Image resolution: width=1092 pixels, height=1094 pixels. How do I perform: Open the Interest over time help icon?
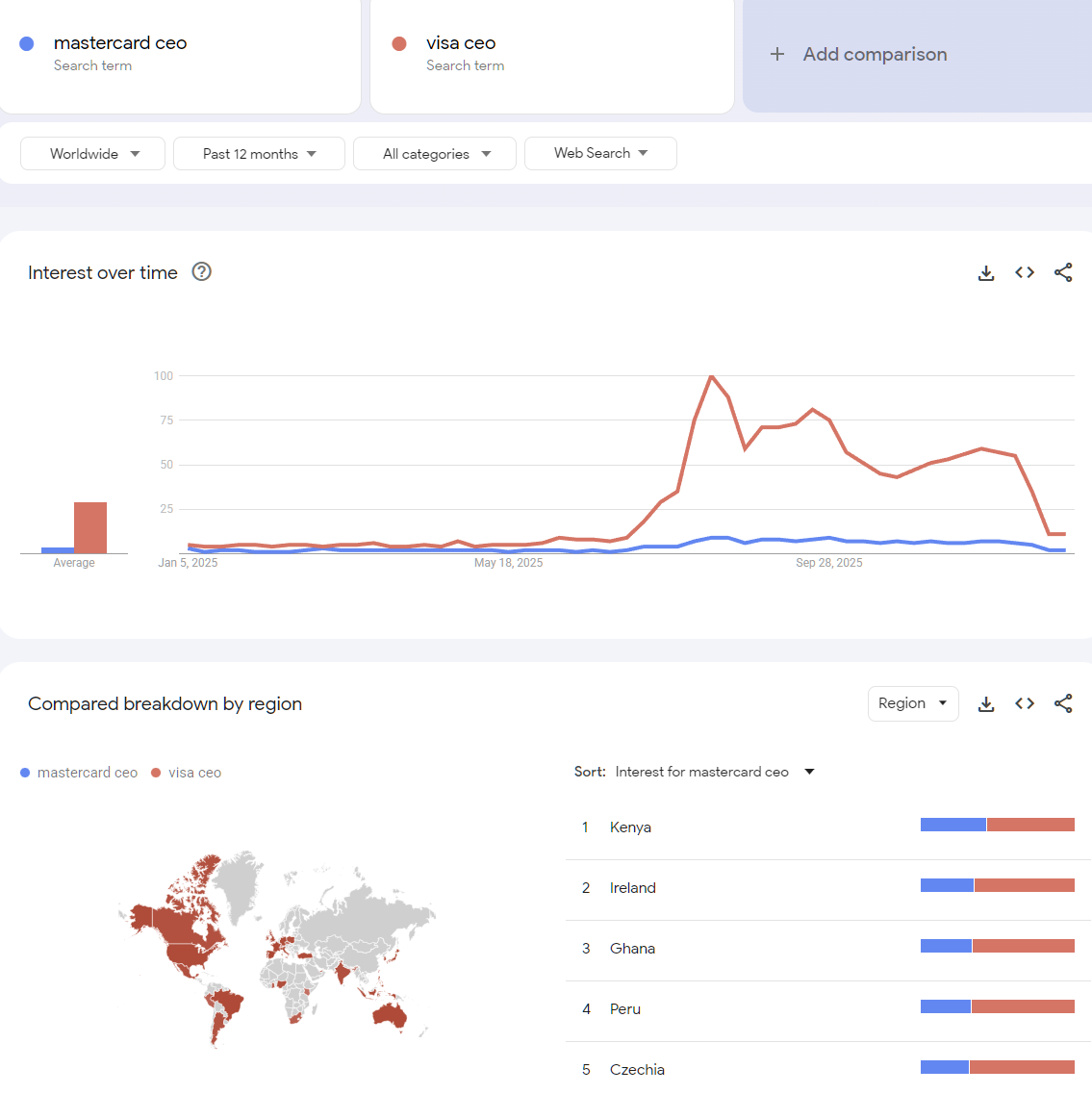tap(202, 271)
